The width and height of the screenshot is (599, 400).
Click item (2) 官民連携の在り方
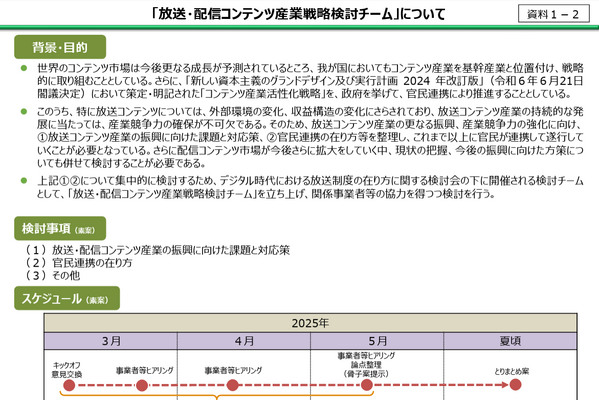pos(78,262)
